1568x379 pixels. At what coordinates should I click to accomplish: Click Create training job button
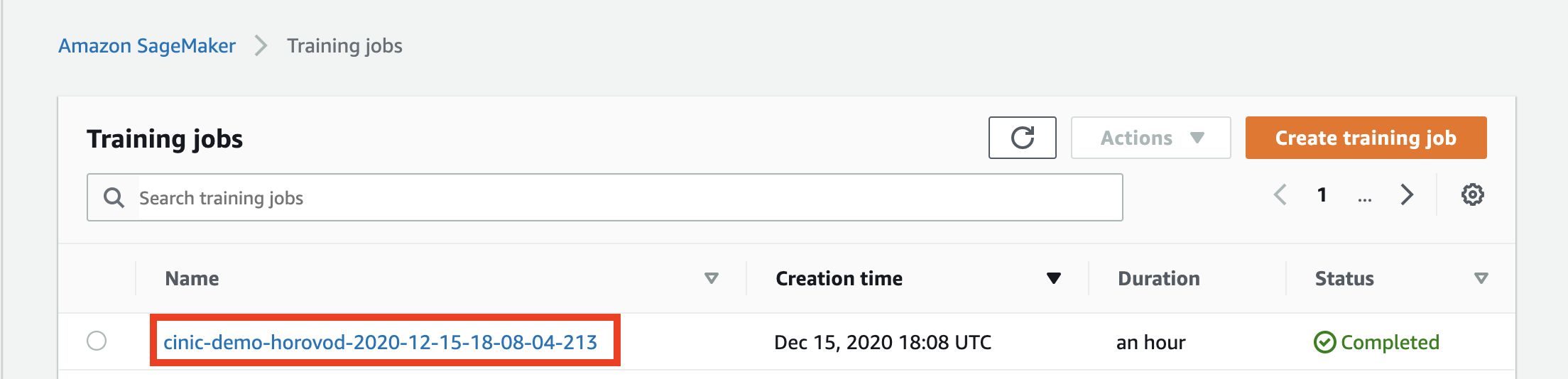(x=1366, y=138)
